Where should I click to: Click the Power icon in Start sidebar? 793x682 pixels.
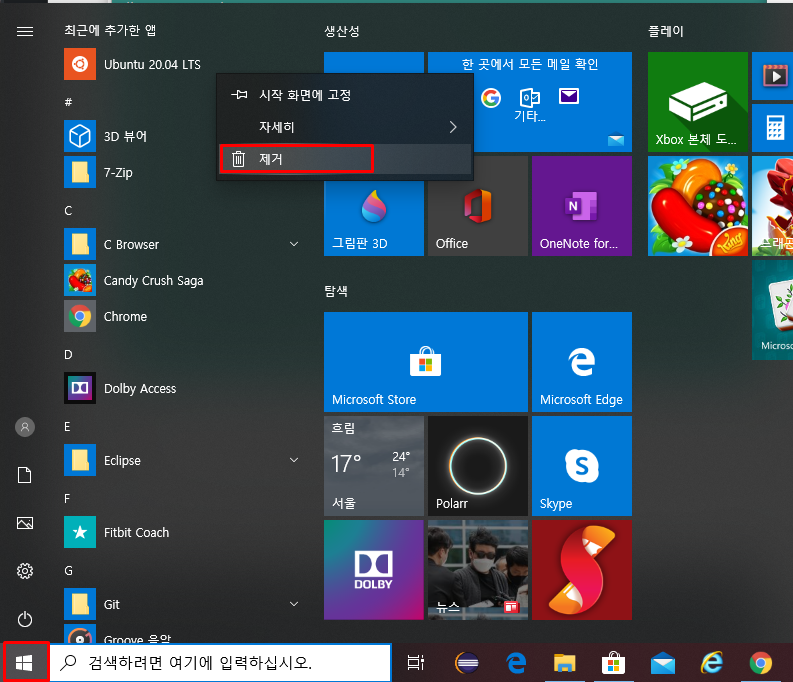pyautogui.click(x=25, y=619)
